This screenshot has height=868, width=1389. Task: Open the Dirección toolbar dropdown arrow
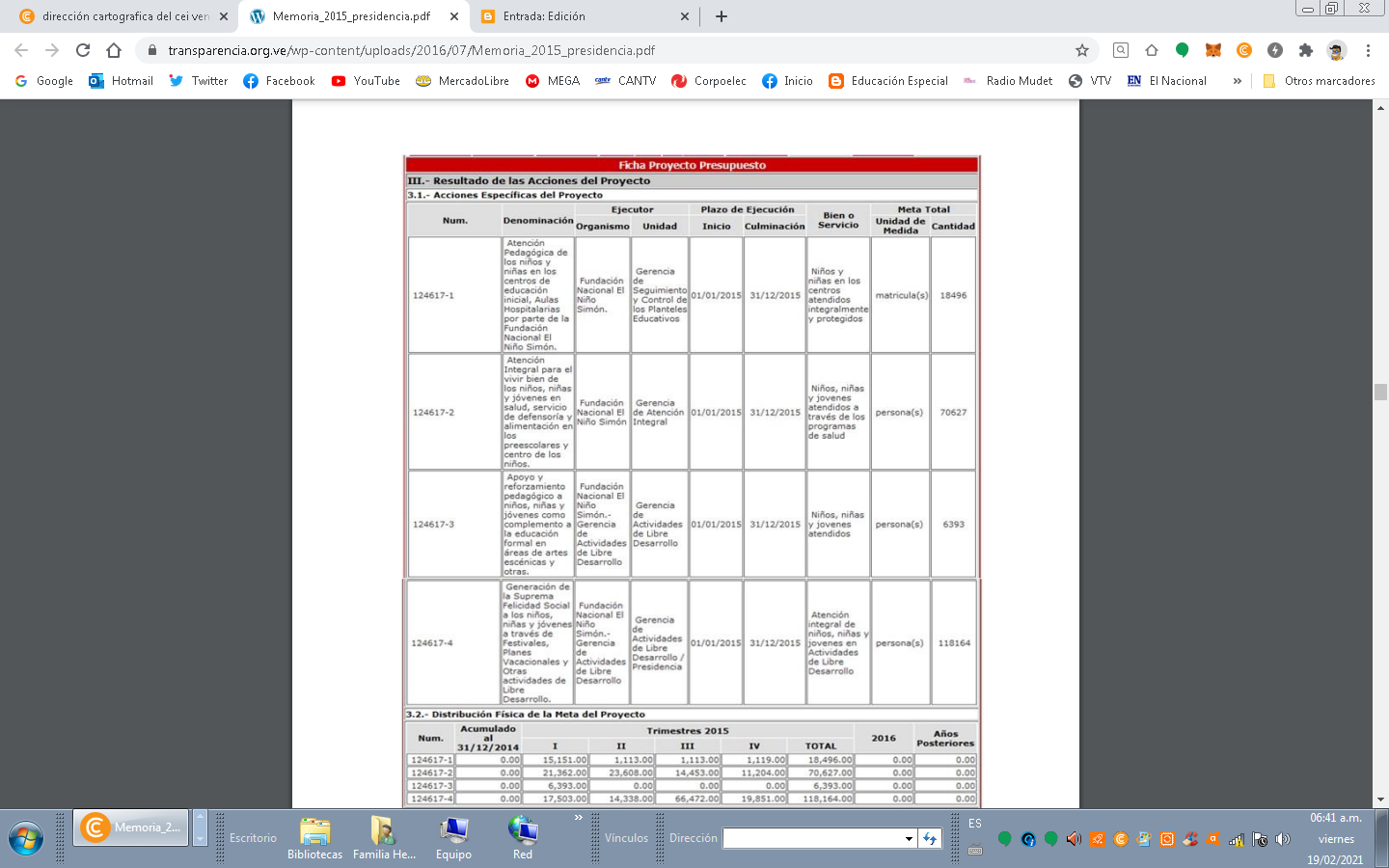pos(909,838)
